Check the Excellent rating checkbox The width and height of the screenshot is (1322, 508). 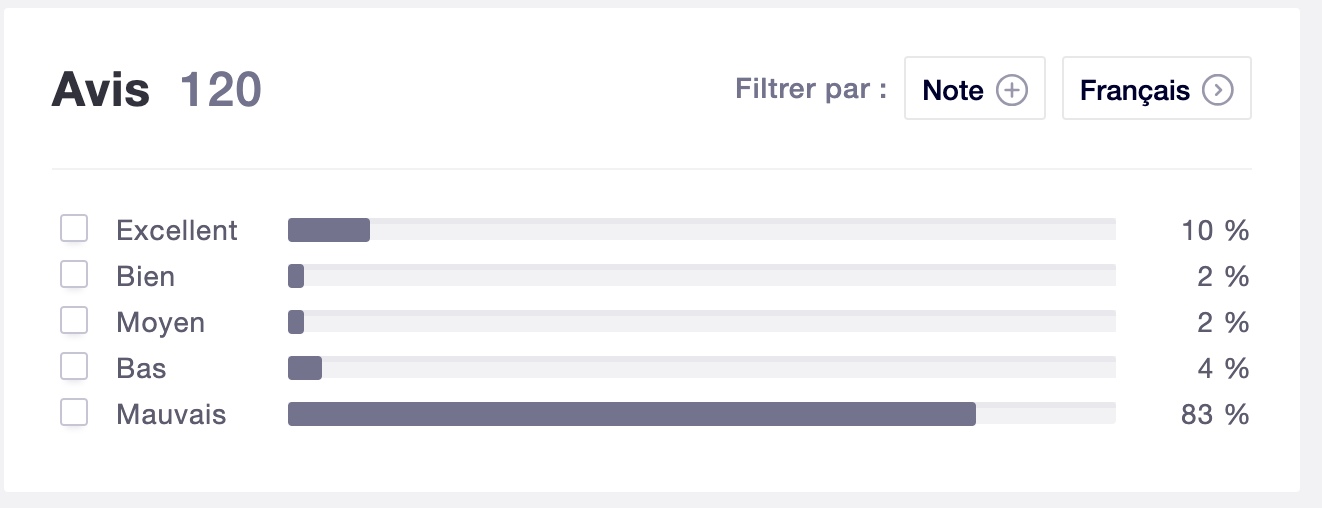point(74,229)
